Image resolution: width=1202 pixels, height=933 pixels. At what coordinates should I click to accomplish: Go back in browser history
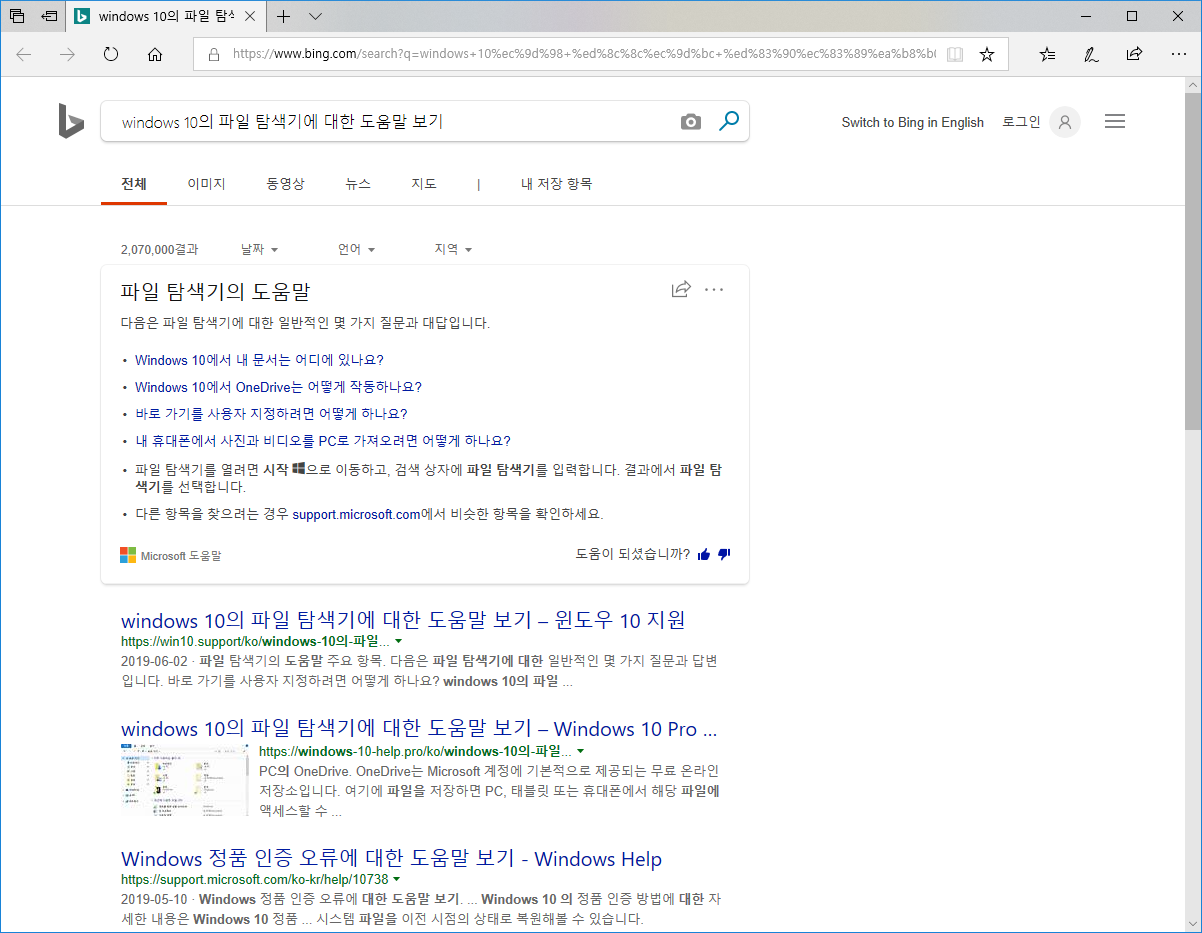[24, 55]
